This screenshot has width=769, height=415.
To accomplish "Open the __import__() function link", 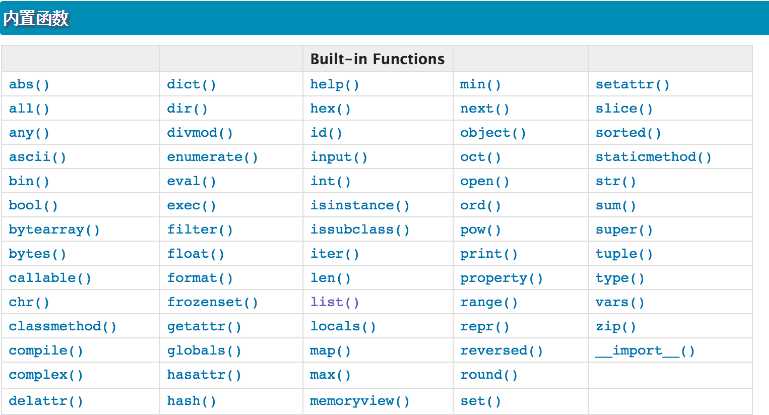I will click(x=645, y=351).
